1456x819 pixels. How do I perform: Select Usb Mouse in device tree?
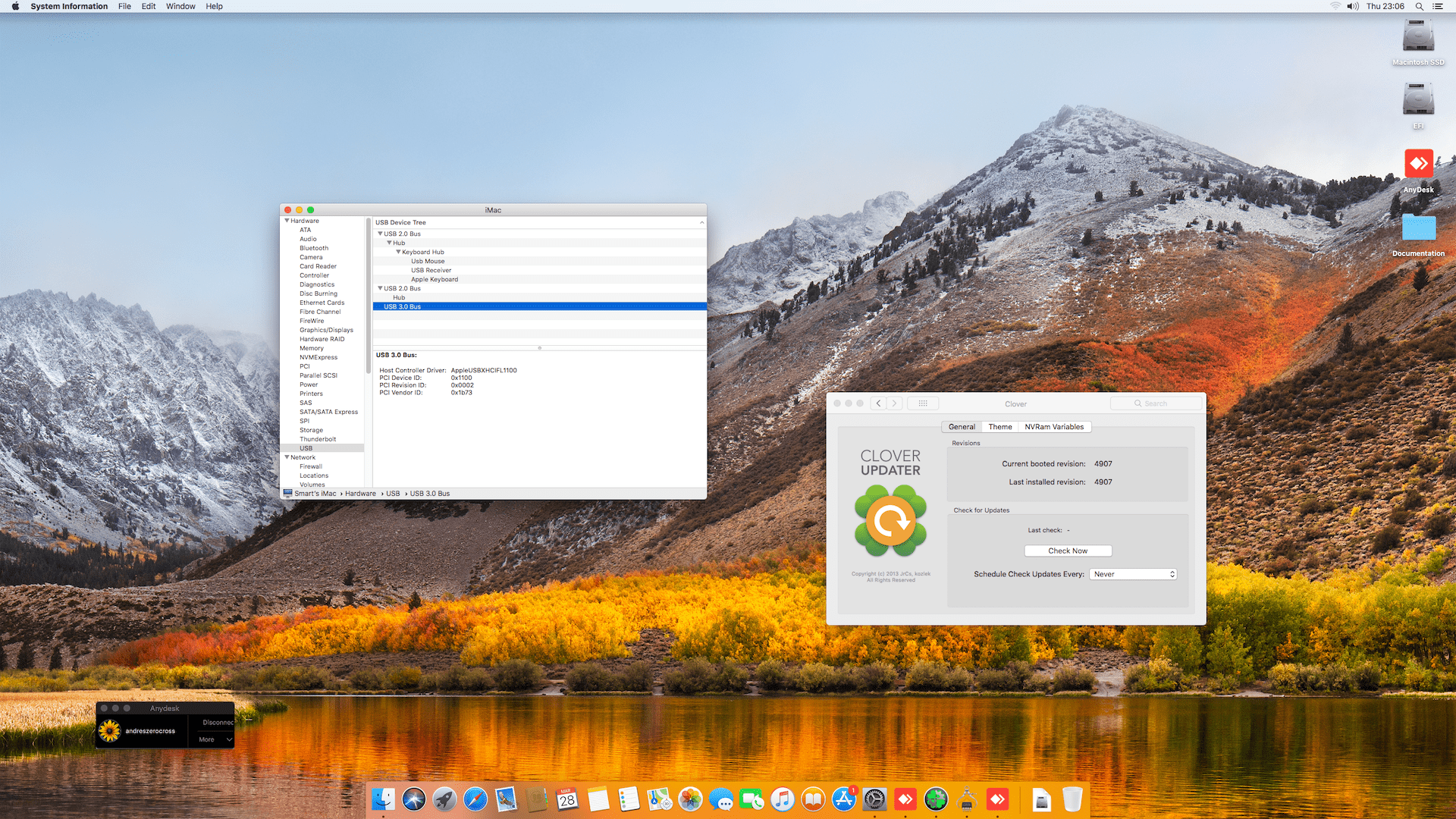(428, 261)
